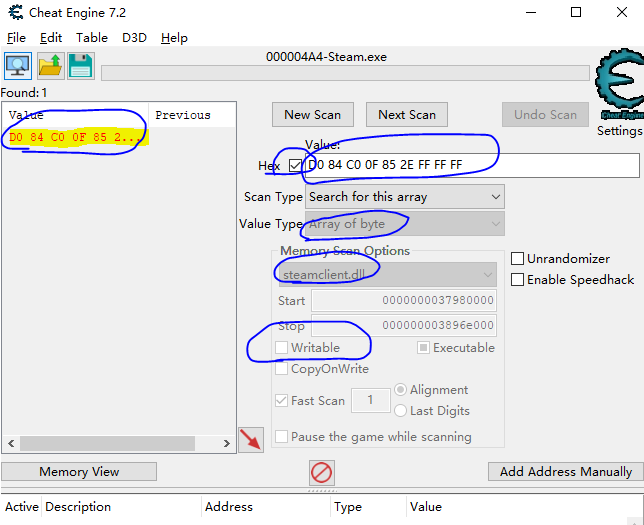
Task: Select the found result D0 84 C0 0F 85
Action: (x=76, y=137)
